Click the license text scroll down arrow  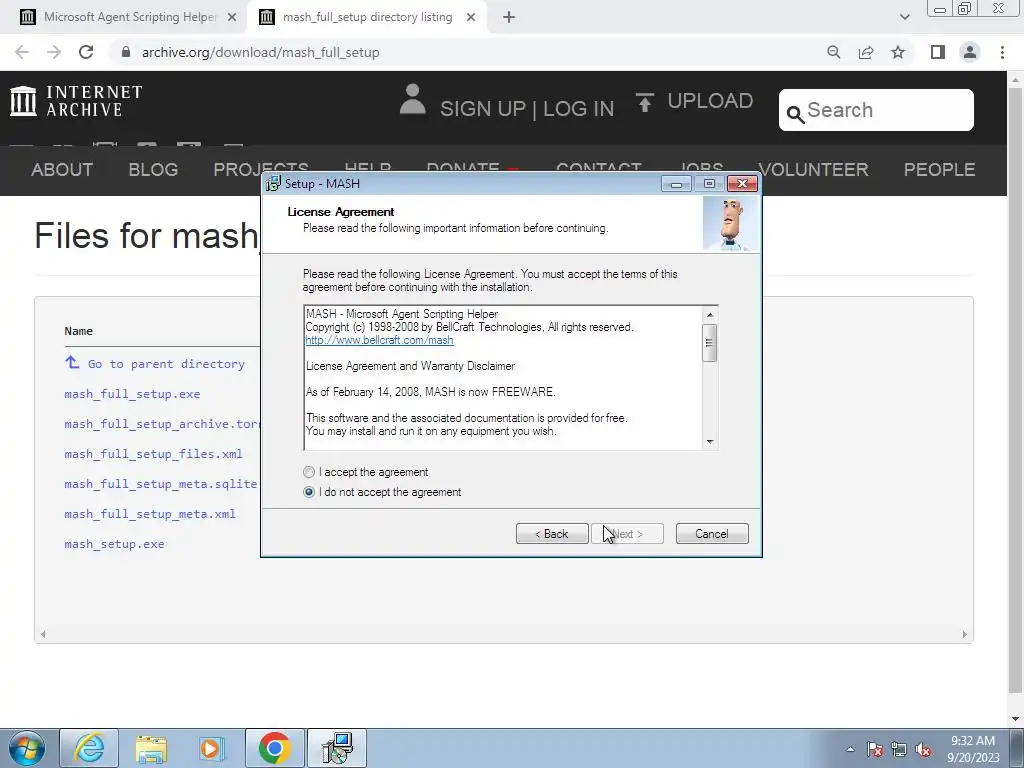pos(710,442)
